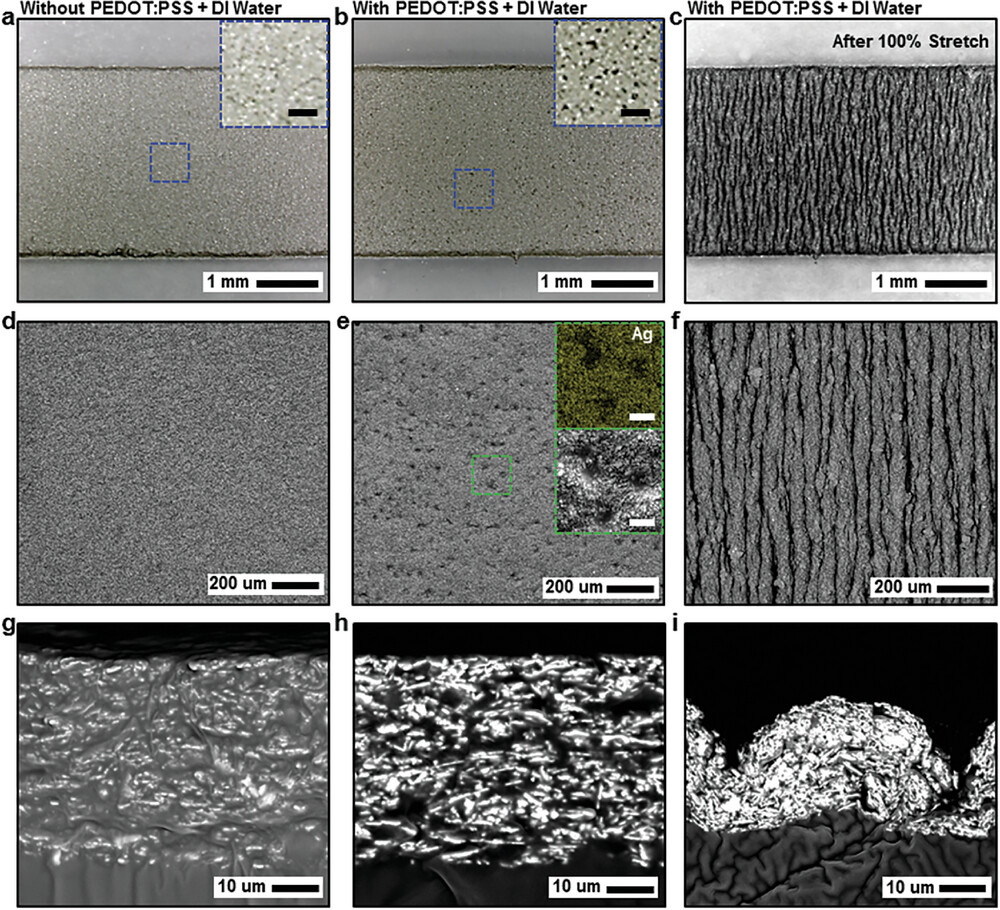Click the "10 um" scale label in panel h

(x=576, y=886)
